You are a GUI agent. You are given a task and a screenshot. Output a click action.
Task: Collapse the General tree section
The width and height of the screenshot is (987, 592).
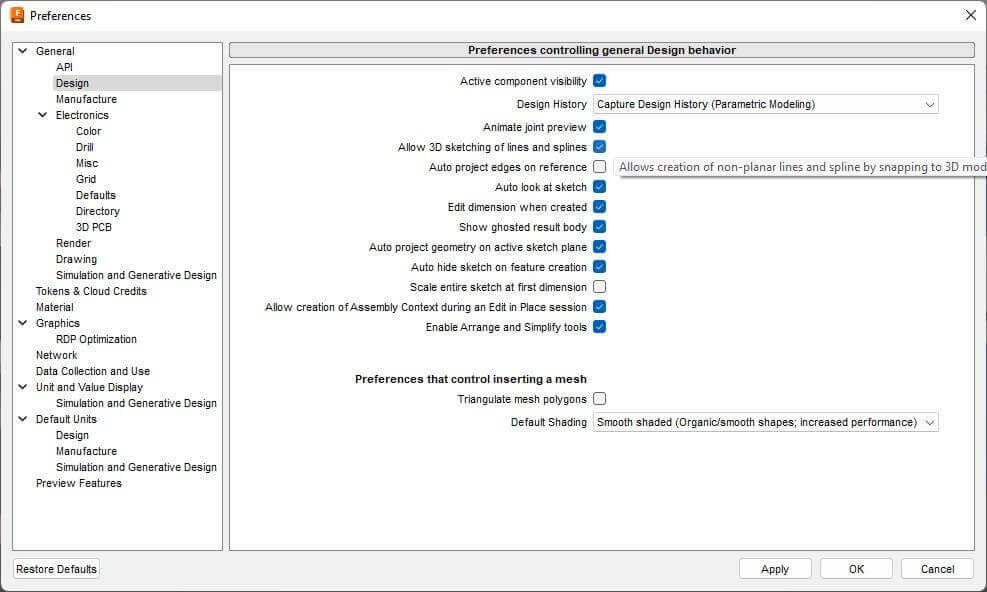tap(22, 51)
